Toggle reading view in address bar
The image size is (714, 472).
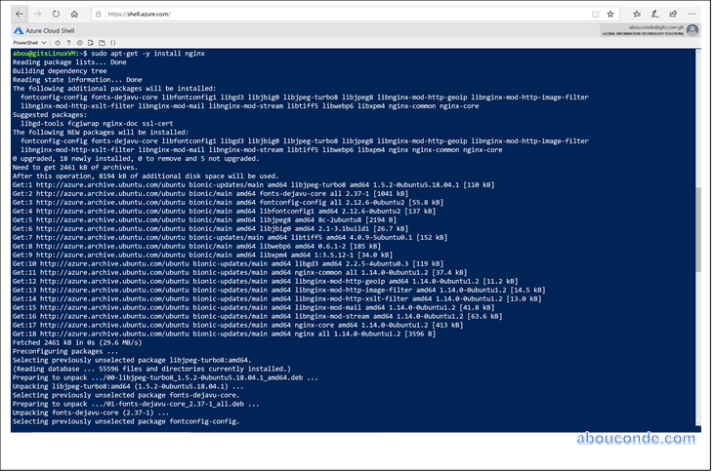click(594, 15)
